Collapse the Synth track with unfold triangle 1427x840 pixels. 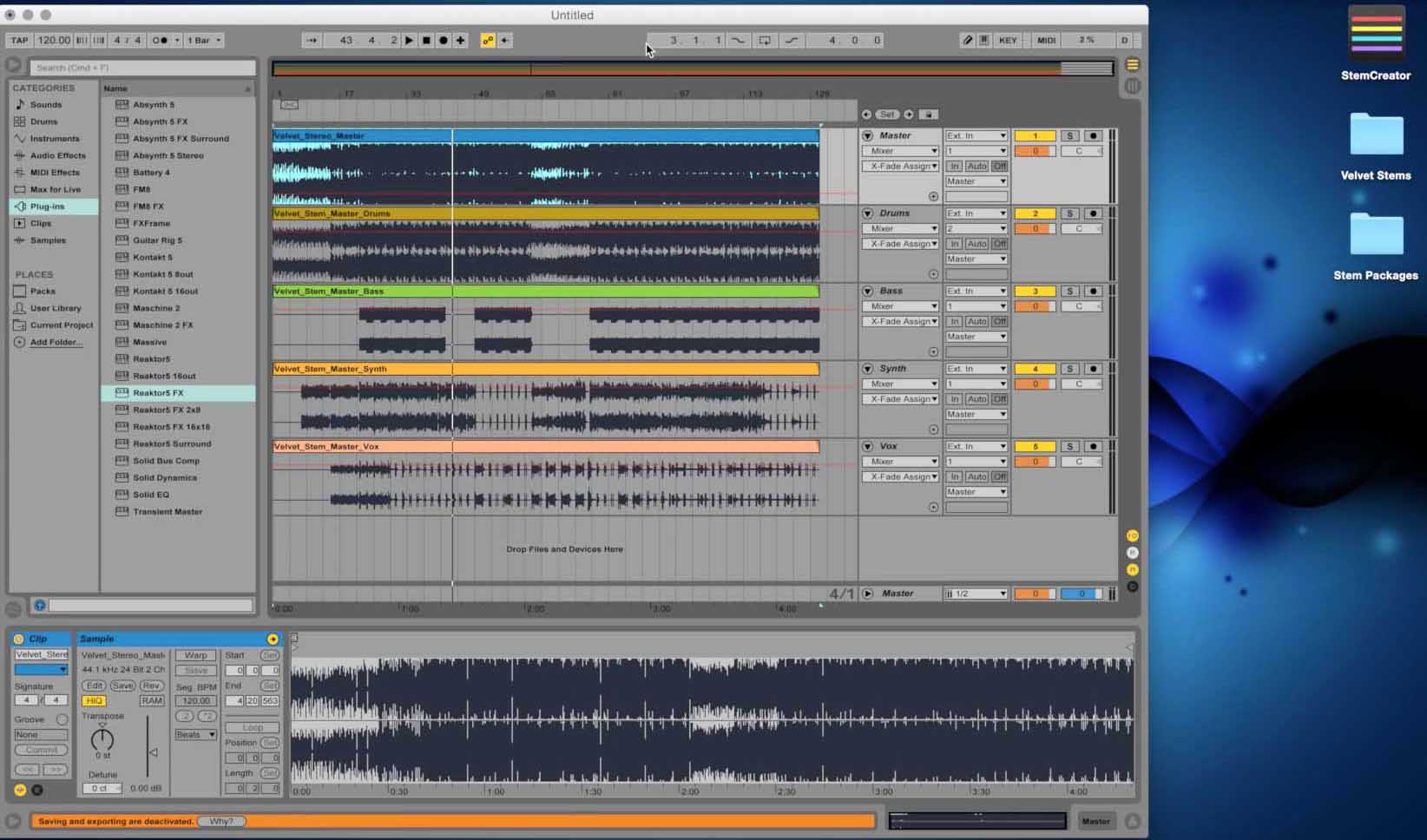[x=867, y=369]
